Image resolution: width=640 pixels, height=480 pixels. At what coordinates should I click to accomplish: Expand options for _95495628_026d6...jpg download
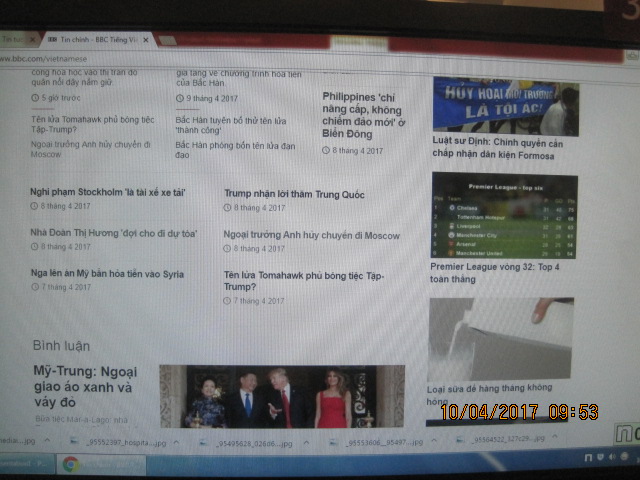[x=306, y=442]
